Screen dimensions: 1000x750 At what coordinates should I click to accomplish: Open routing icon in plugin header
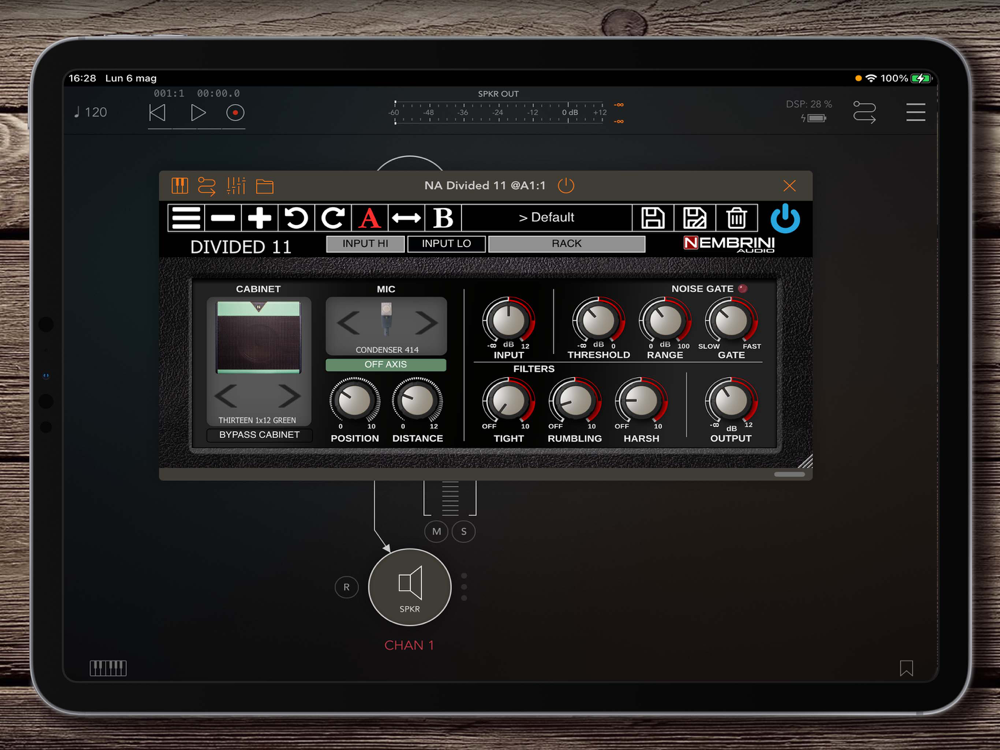[207, 186]
